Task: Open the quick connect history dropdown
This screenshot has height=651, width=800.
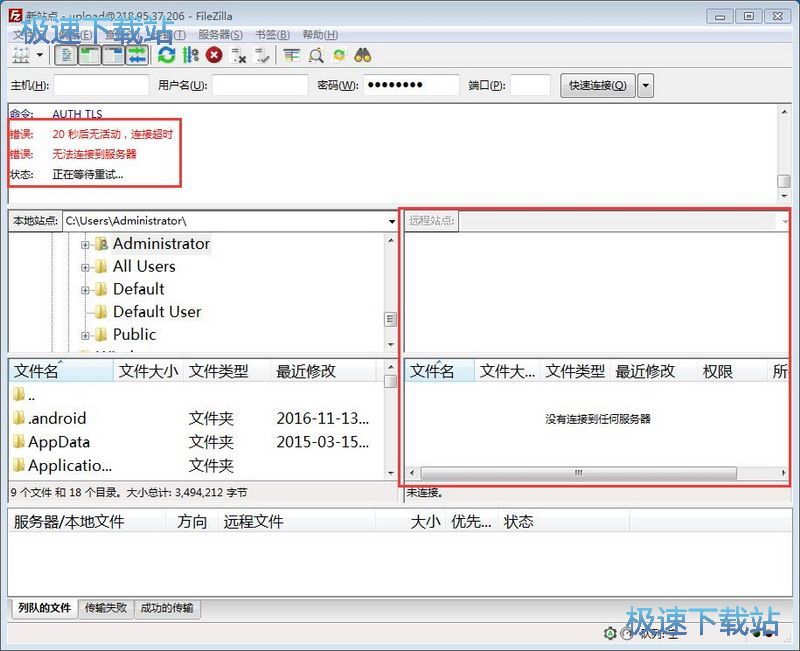Action: (x=645, y=86)
